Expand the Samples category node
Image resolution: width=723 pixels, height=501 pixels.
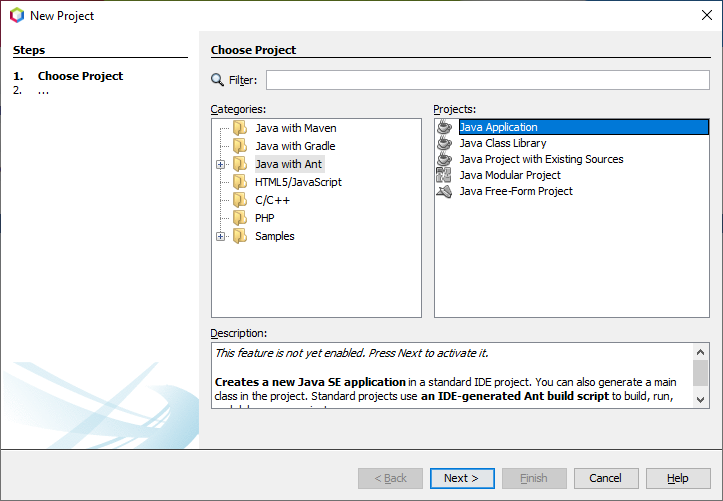(220, 236)
